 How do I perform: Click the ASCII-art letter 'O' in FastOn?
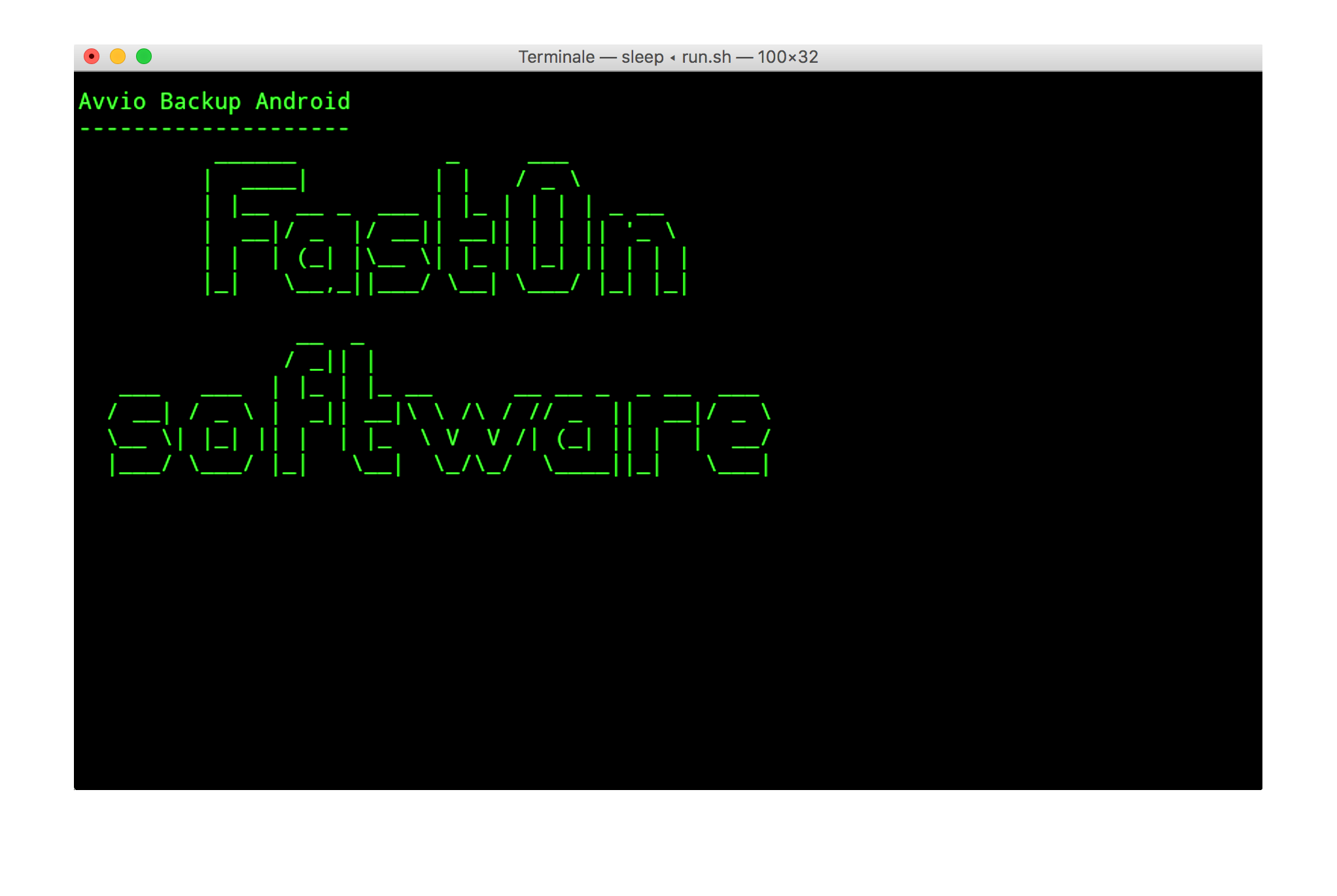point(548,229)
